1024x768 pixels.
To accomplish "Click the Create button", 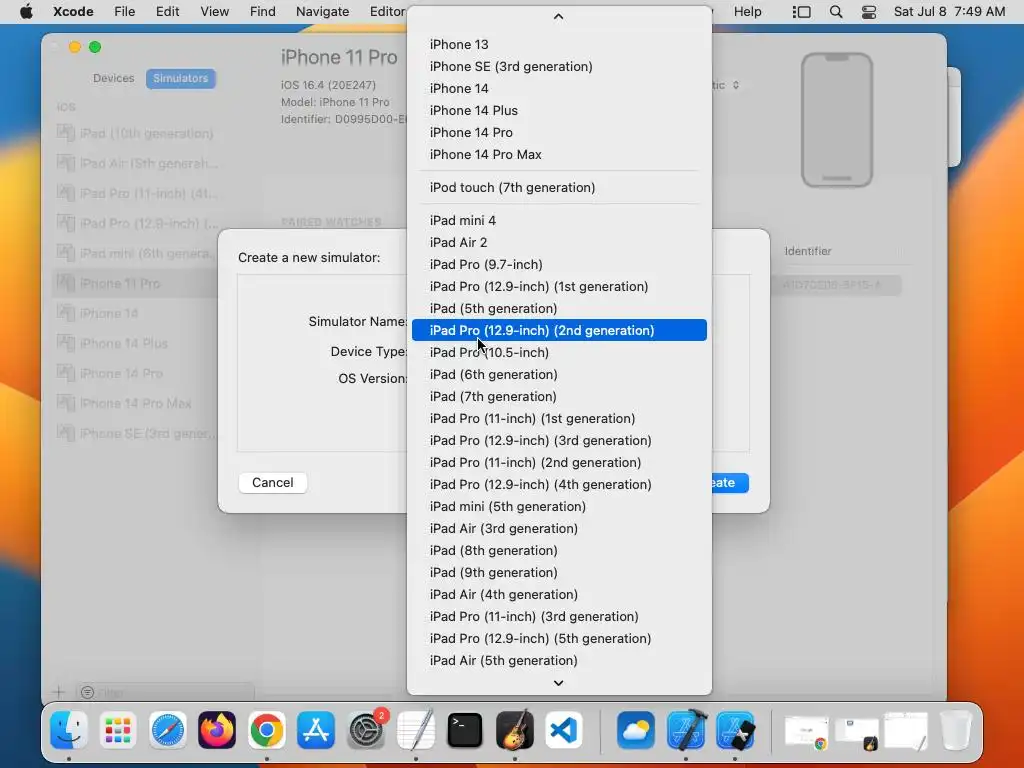I will [729, 483].
